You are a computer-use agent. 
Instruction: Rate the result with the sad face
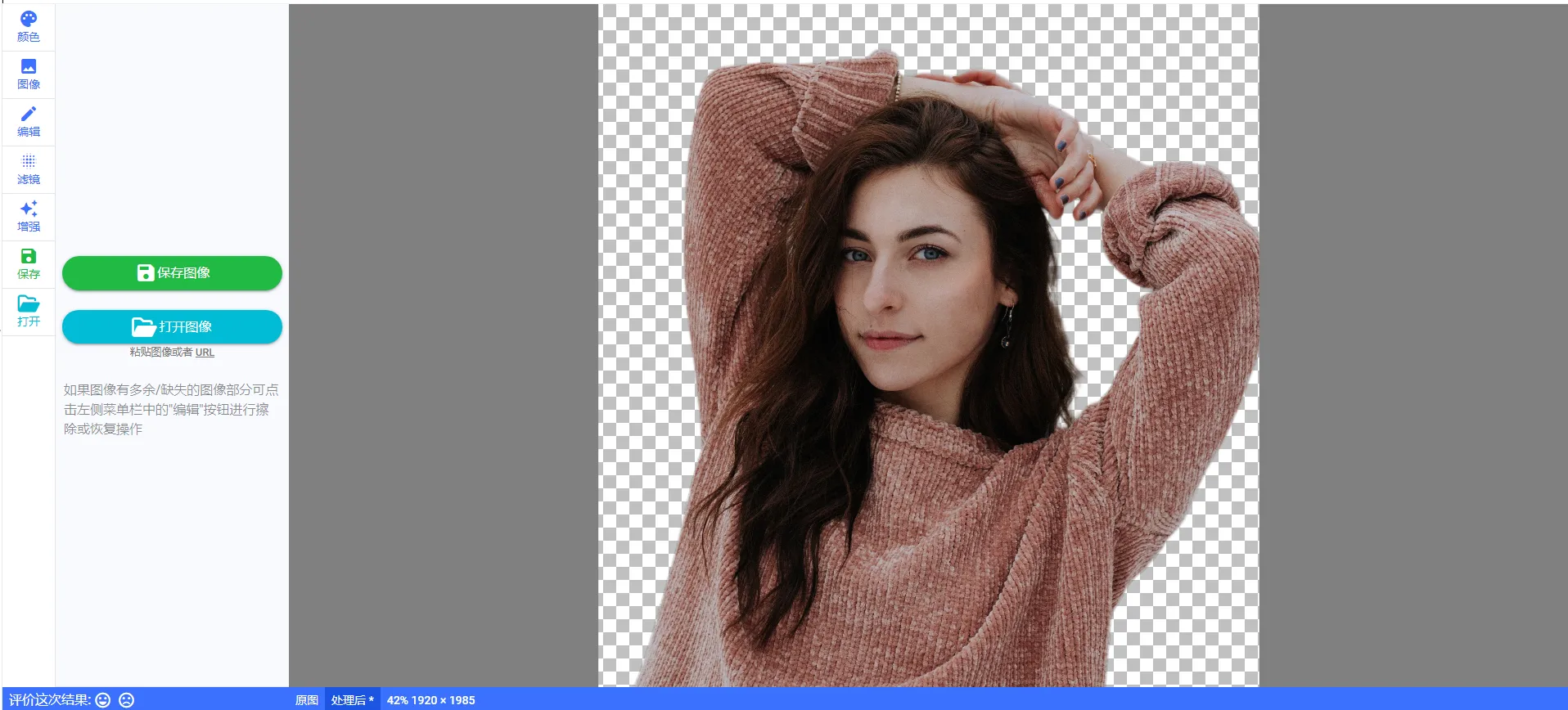coord(126,700)
